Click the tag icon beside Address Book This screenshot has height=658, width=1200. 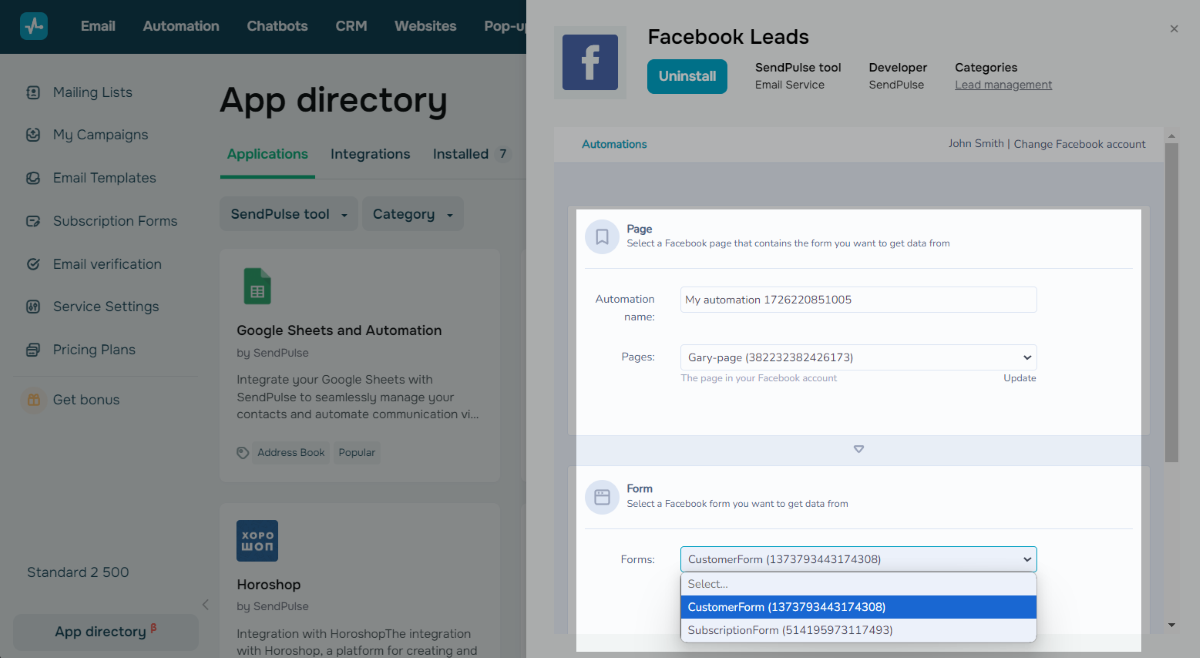(243, 453)
